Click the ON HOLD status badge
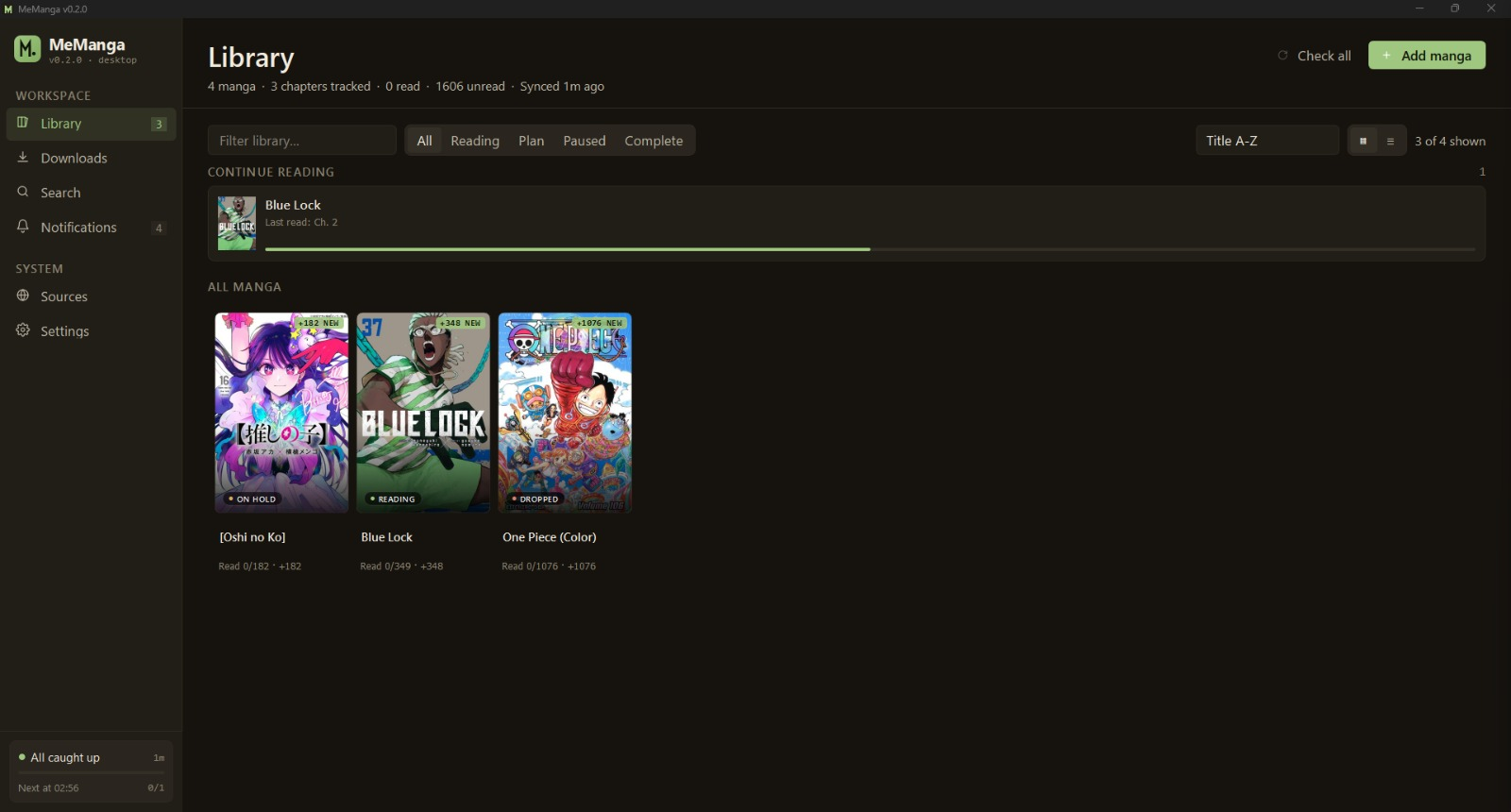 click(252, 499)
